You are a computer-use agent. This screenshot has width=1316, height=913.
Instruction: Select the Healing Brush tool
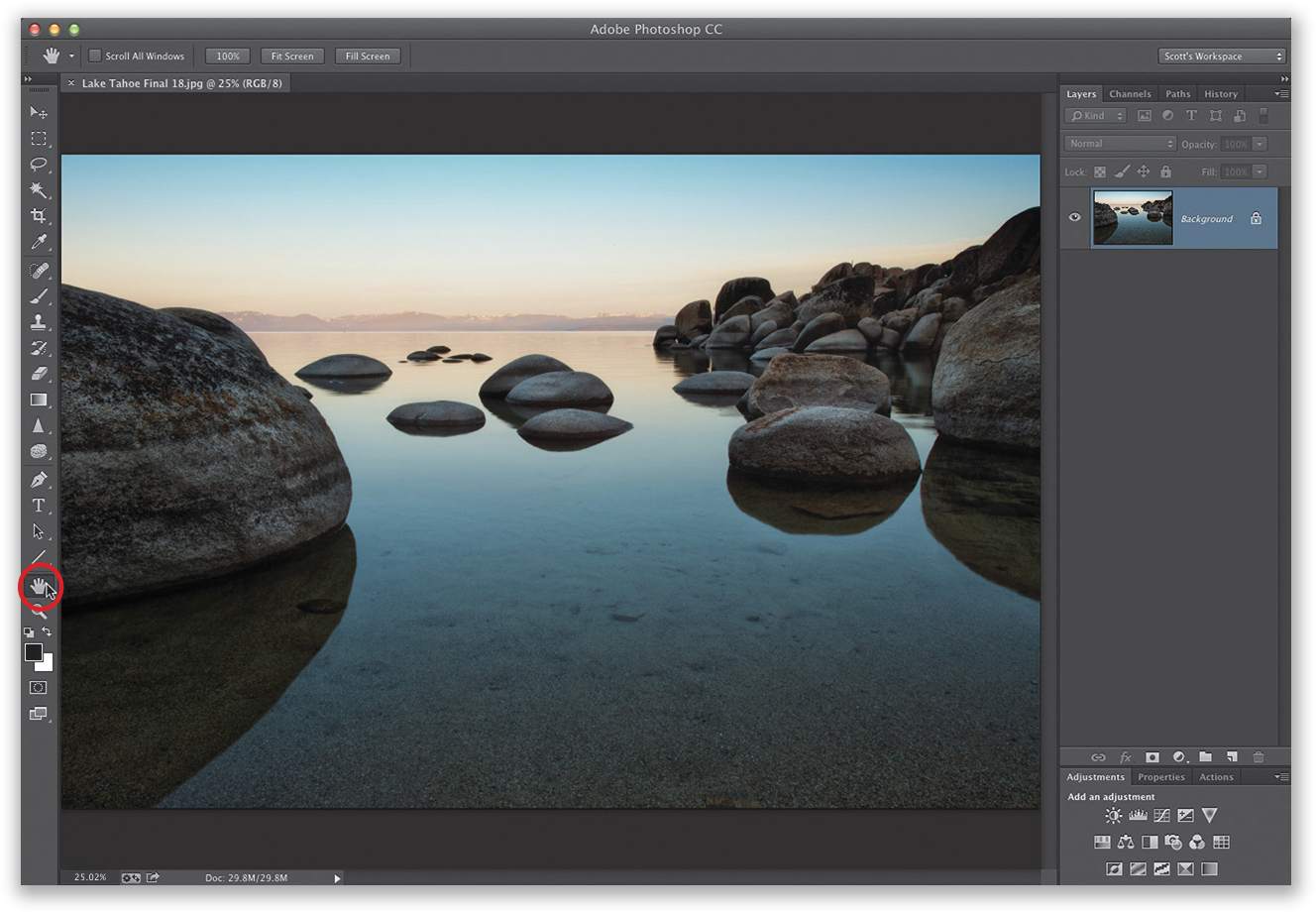39,271
